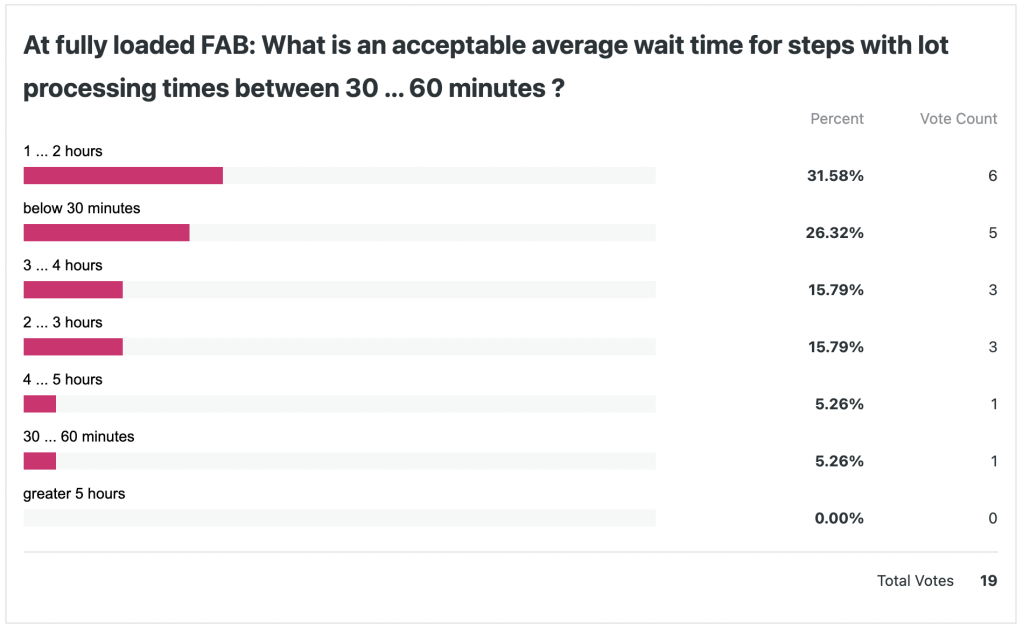Click the short 4 ... 5 hours bar
Screen dimensions: 1023x629
[40, 404]
